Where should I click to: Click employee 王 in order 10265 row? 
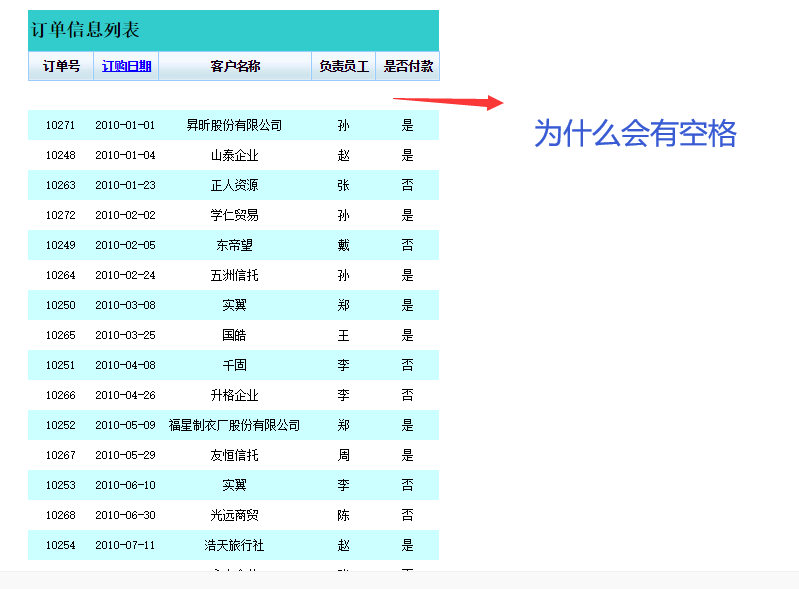click(343, 335)
